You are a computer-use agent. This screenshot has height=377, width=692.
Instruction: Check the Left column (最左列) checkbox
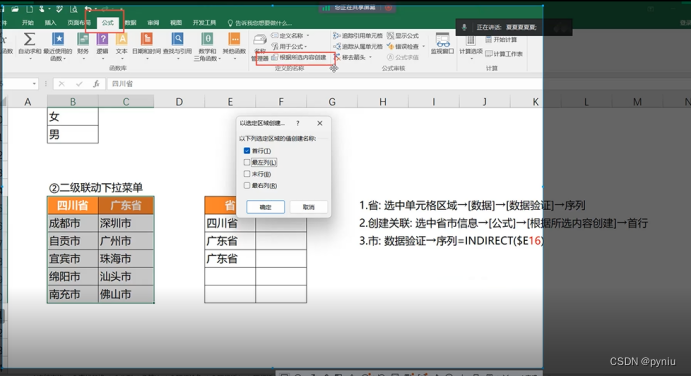pos(247,162)
